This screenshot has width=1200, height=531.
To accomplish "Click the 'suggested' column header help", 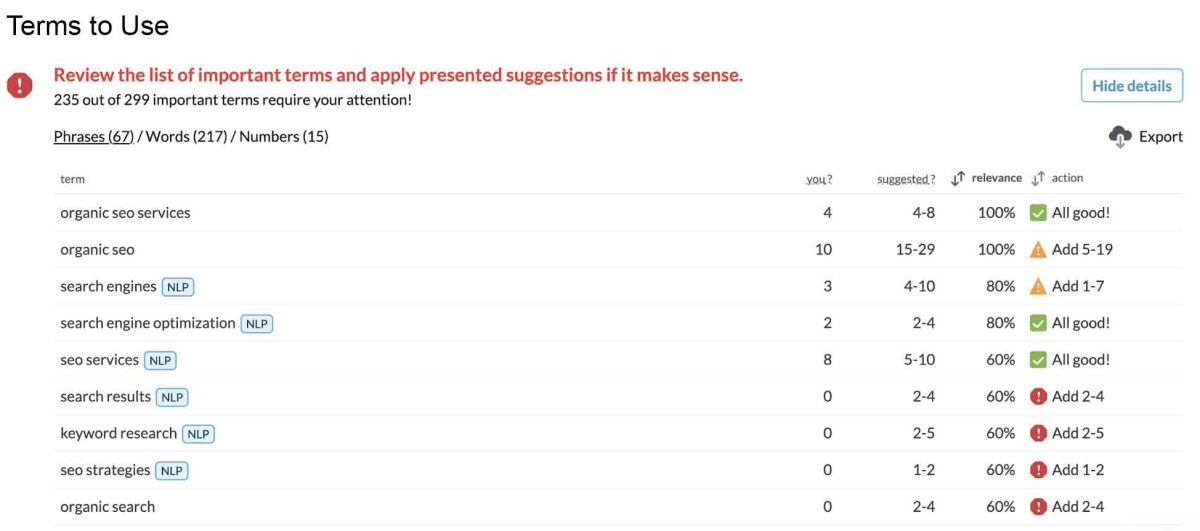I will 905,180.
